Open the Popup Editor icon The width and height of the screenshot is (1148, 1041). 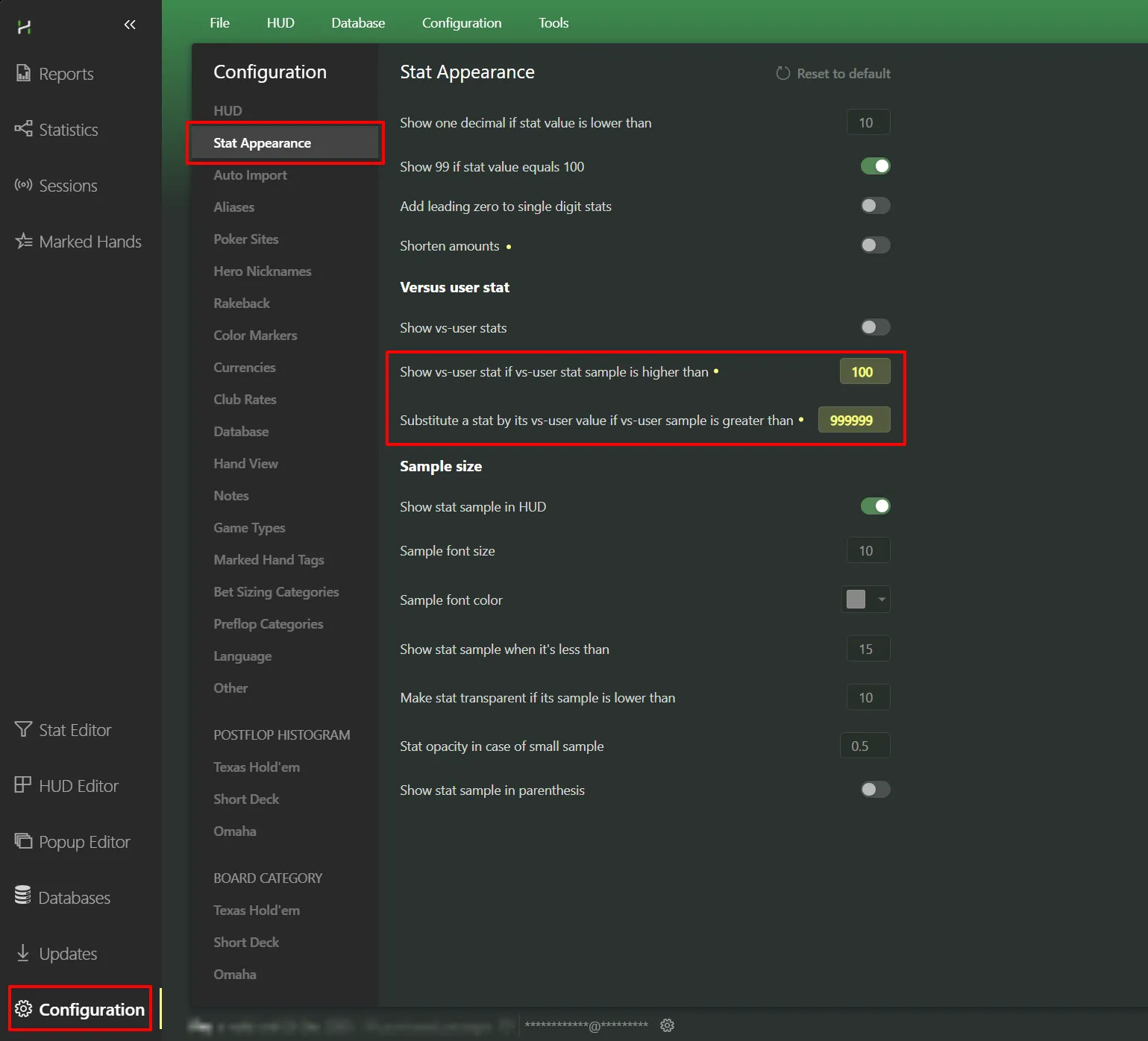click(23, 841)
